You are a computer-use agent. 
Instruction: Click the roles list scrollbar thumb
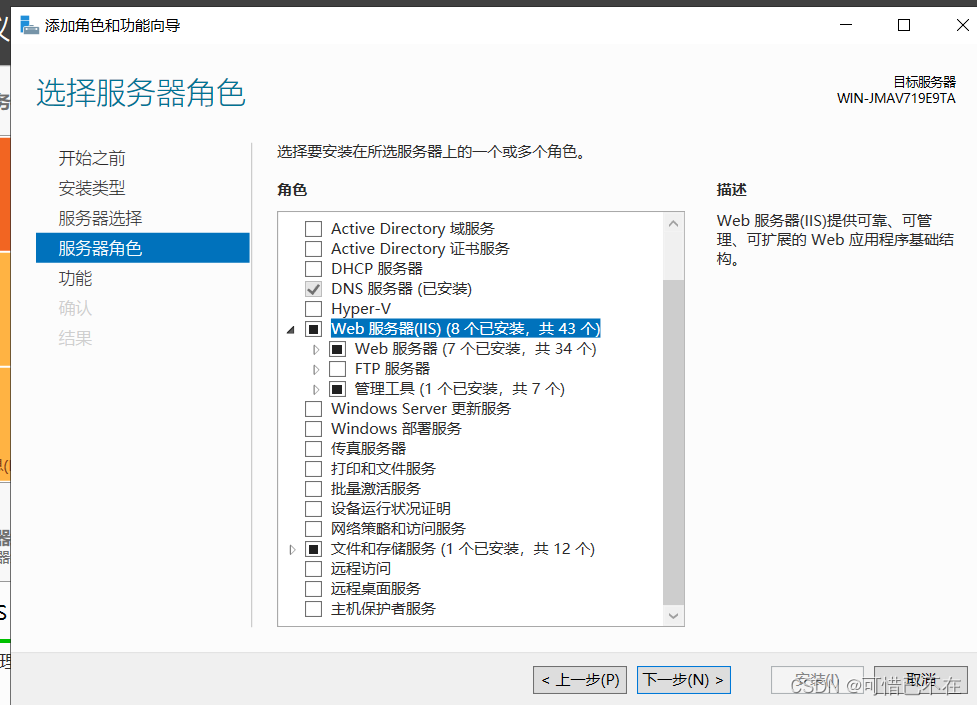tap(673, 442)
